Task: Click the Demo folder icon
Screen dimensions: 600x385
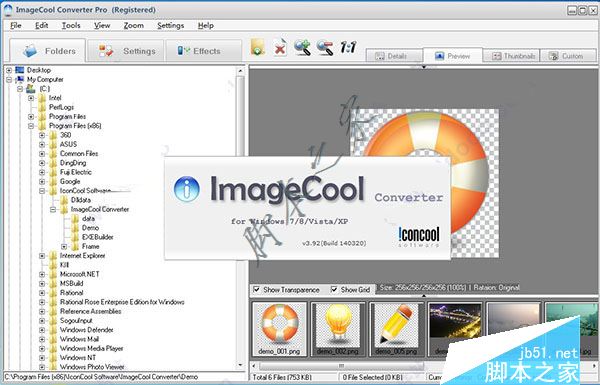Action: (x=75, y=228)
